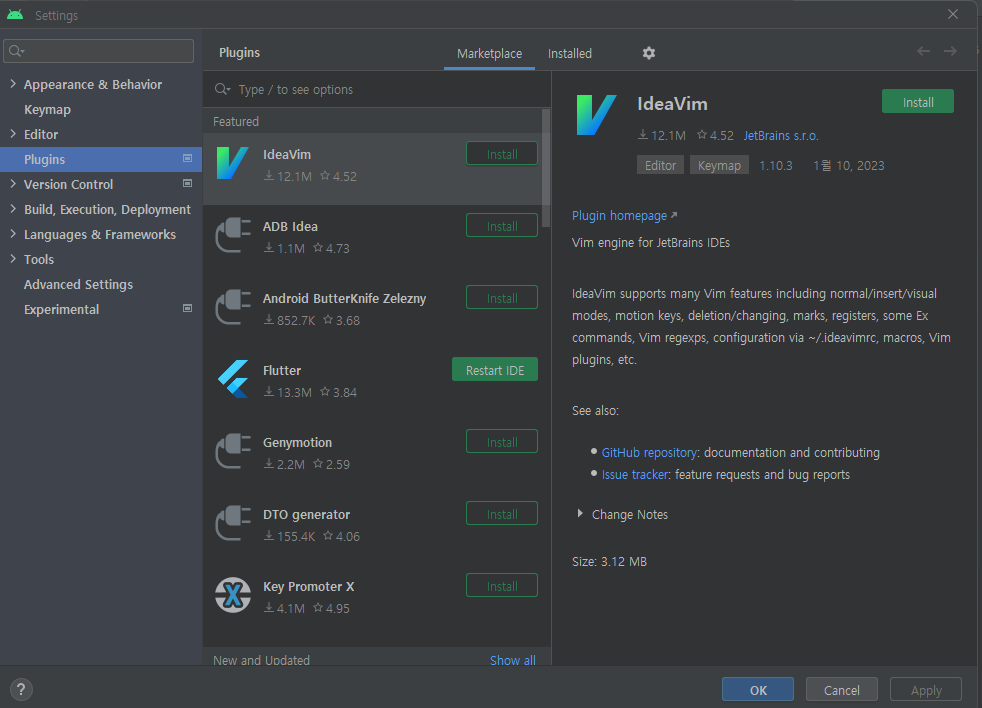This screenshot has height=708, width=982.
Task: Open the Issue tracker link
Action: [x=634, y=474]
